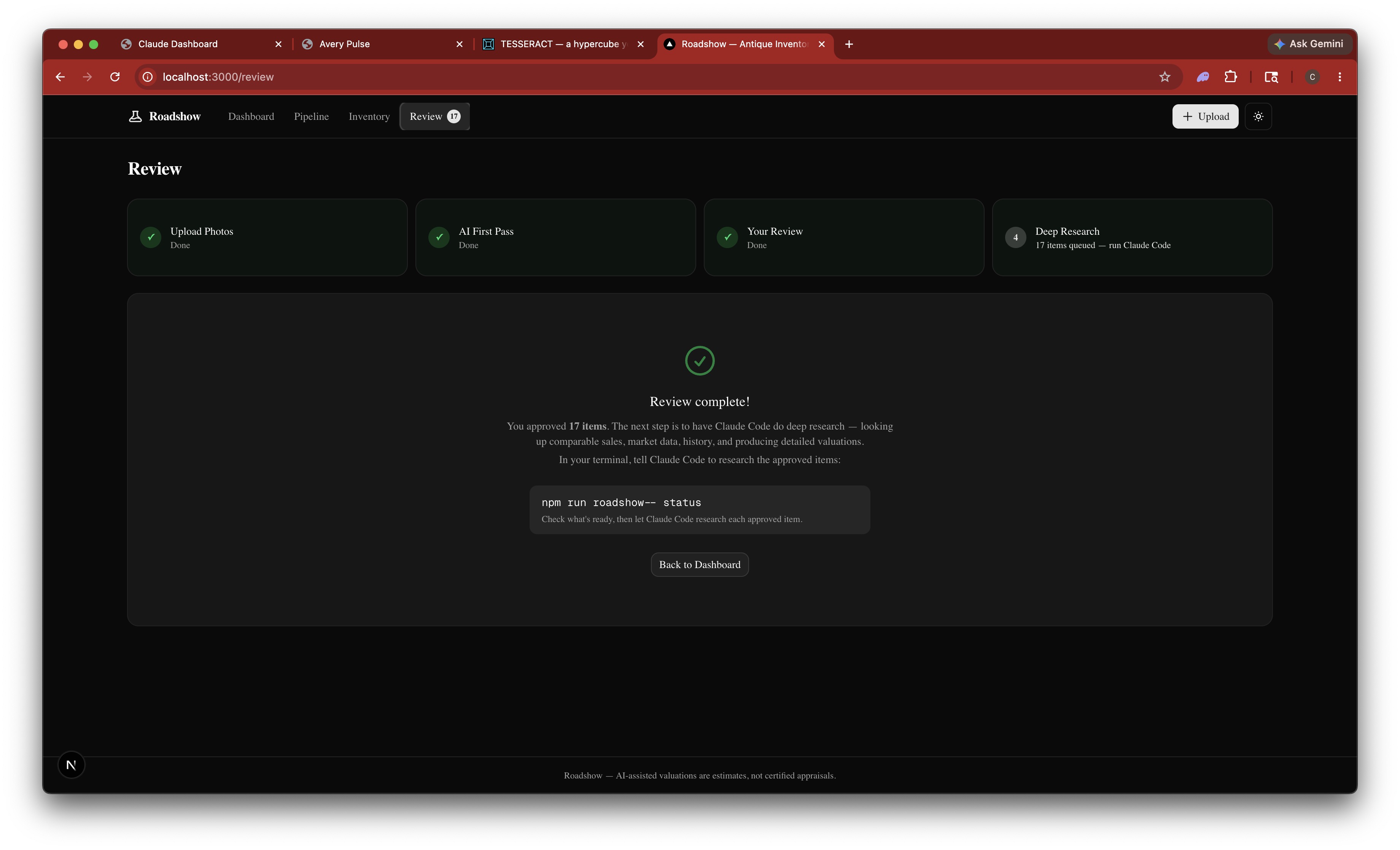
Task: Close the Claude Dashboard tab
Action: 278,44
